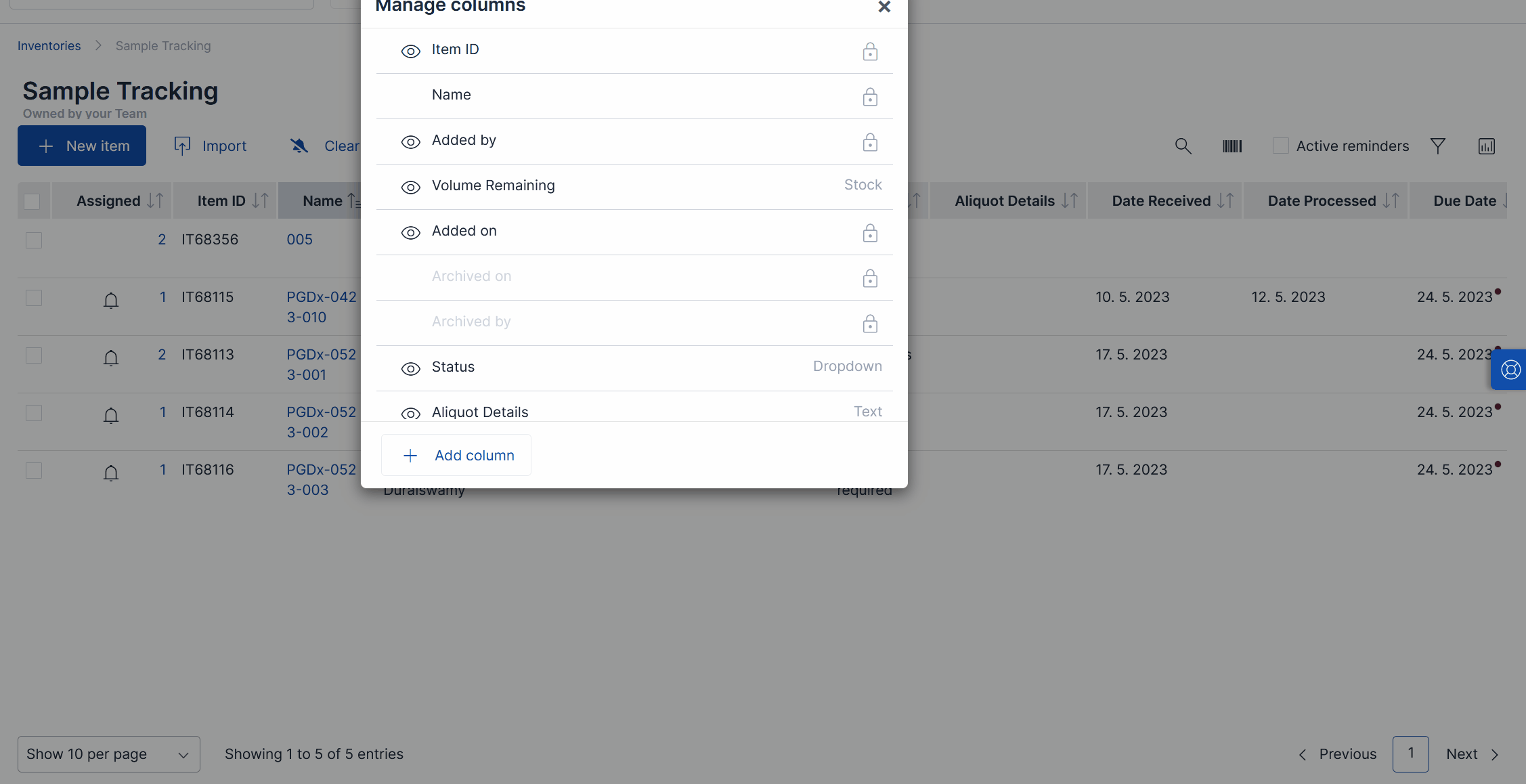Click reminder bell for IT68116

coord(111,473)
